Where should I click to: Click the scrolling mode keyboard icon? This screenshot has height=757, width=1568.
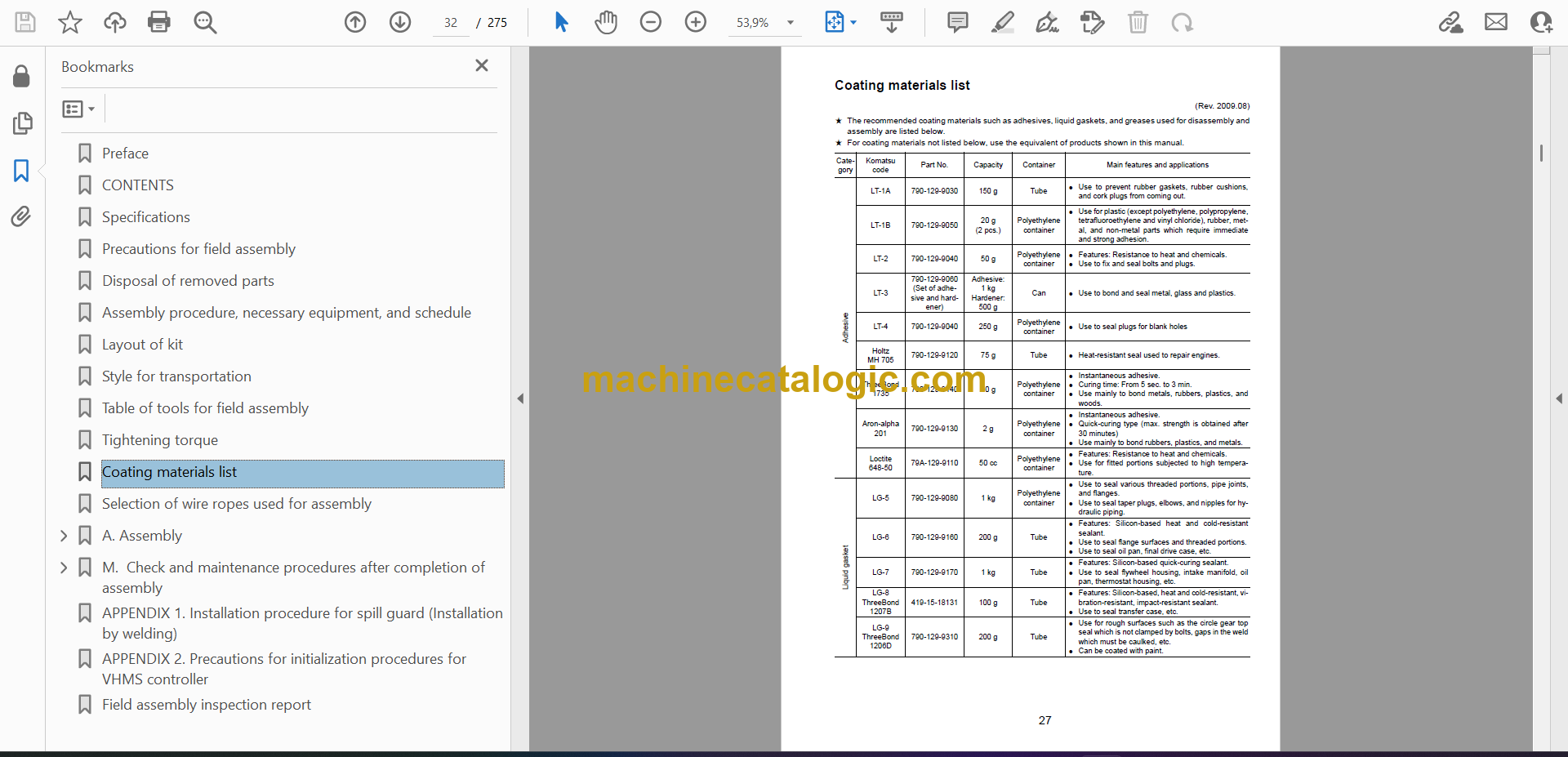pyautogui.click(x=892, y=22)
